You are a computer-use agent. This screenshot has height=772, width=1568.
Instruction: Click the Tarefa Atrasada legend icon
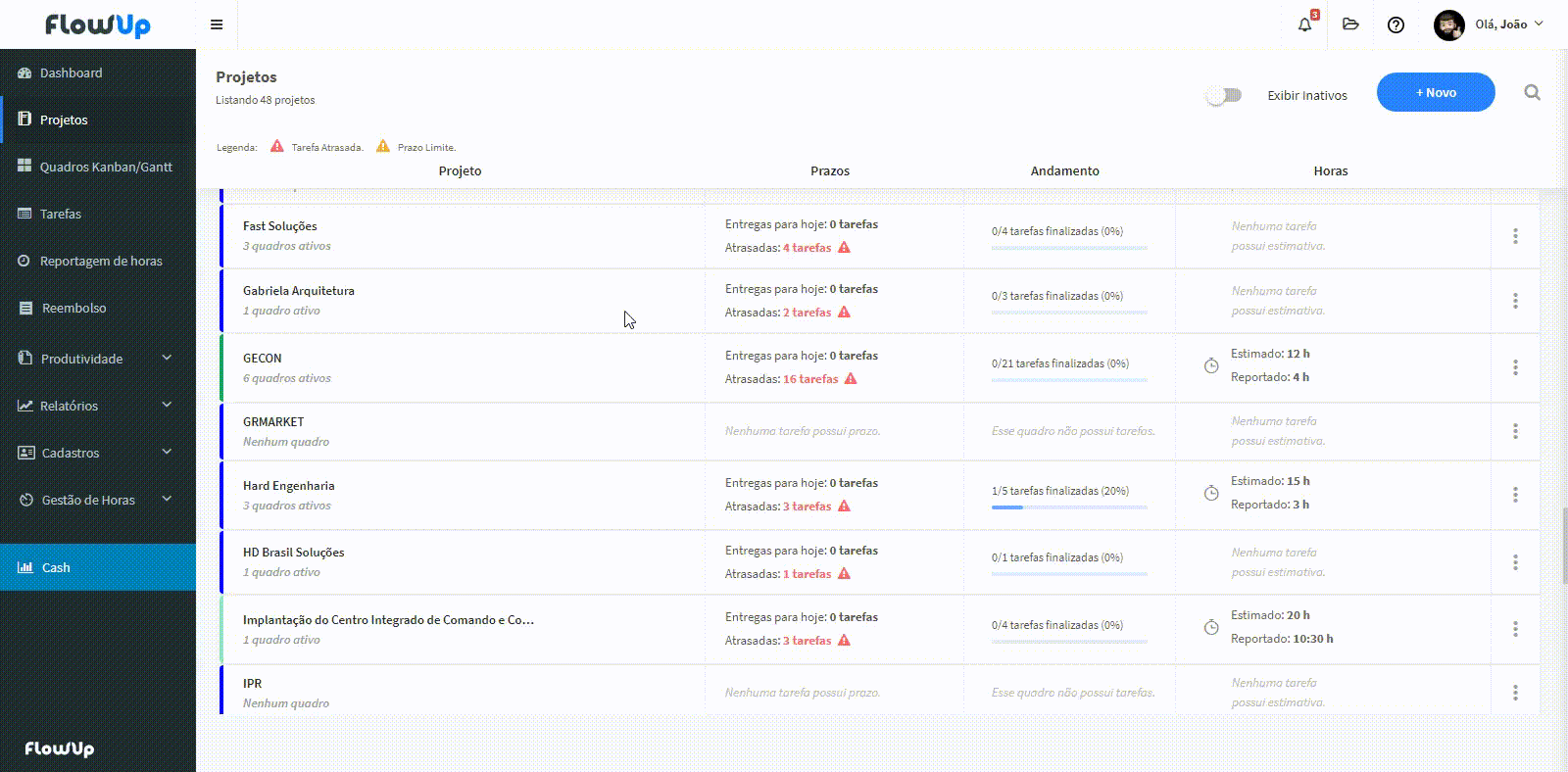277,146
